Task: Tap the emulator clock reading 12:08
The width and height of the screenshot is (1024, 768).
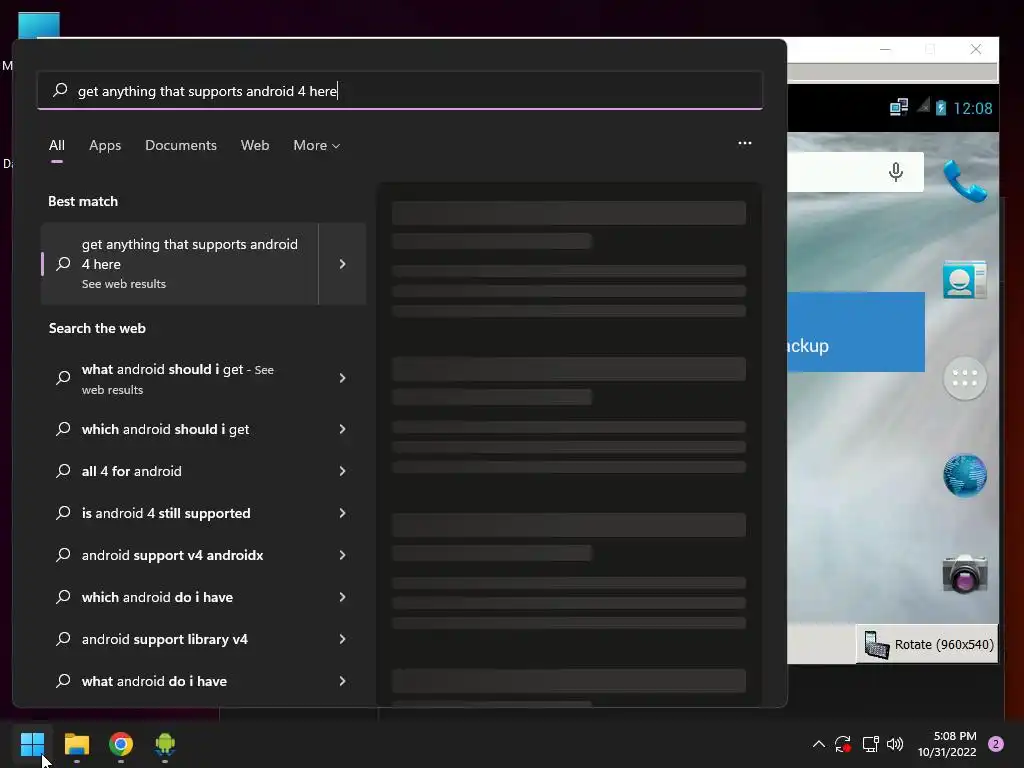Action: 972,108
